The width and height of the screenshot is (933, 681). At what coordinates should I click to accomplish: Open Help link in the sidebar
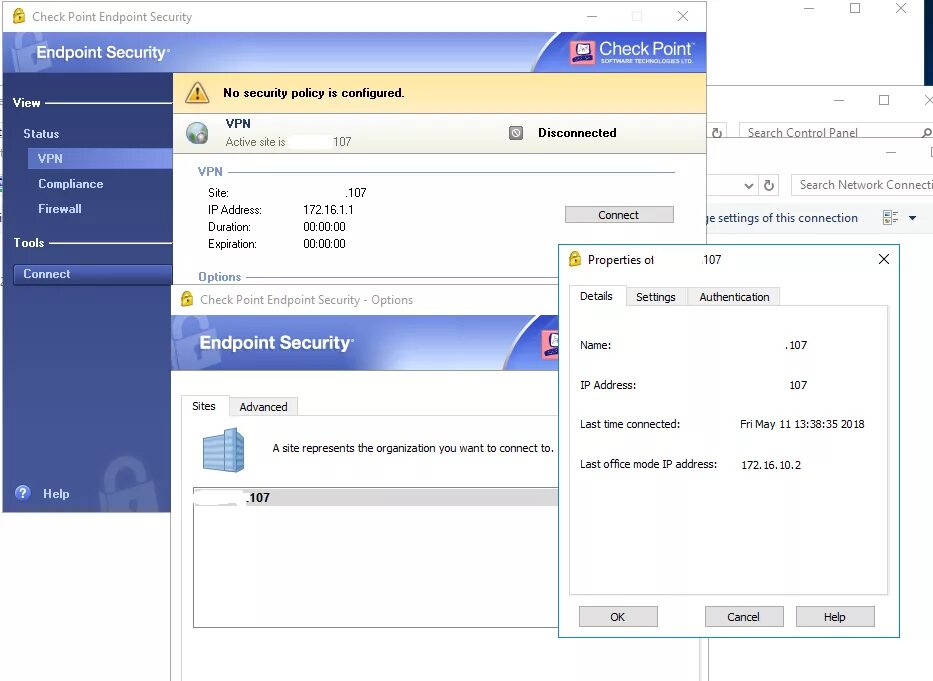56,494
